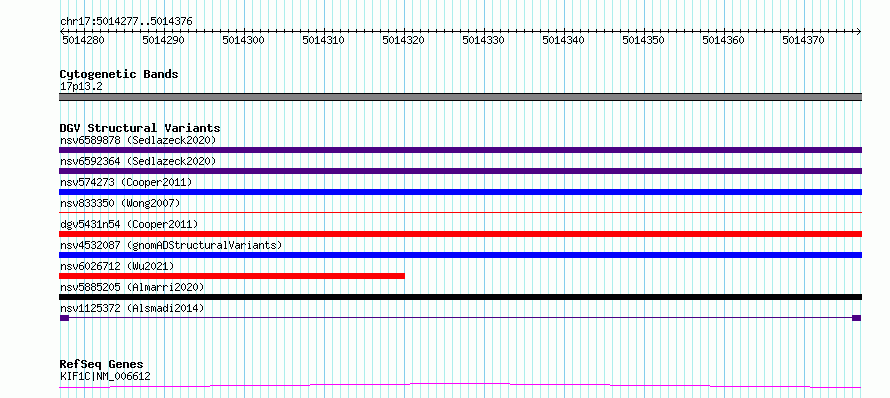Screen dimensions: 890x398
Task: Click the DGV Structural Variants track title
Action: 140,128
